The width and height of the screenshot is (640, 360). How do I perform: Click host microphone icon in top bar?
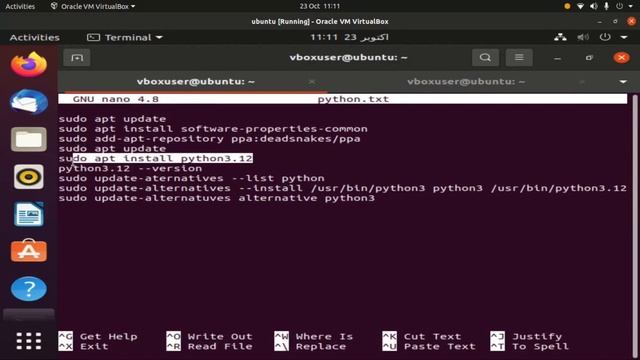click(607, 6)
